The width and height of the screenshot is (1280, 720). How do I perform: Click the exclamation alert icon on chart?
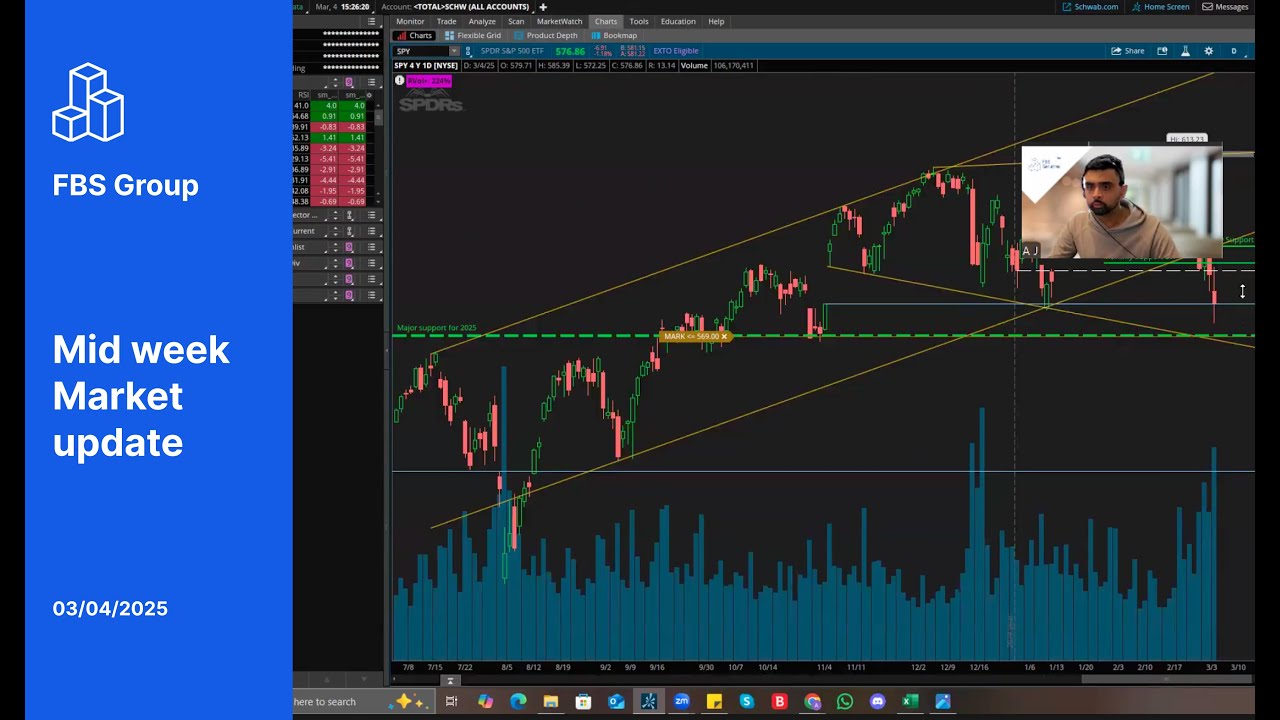[399, 81]
